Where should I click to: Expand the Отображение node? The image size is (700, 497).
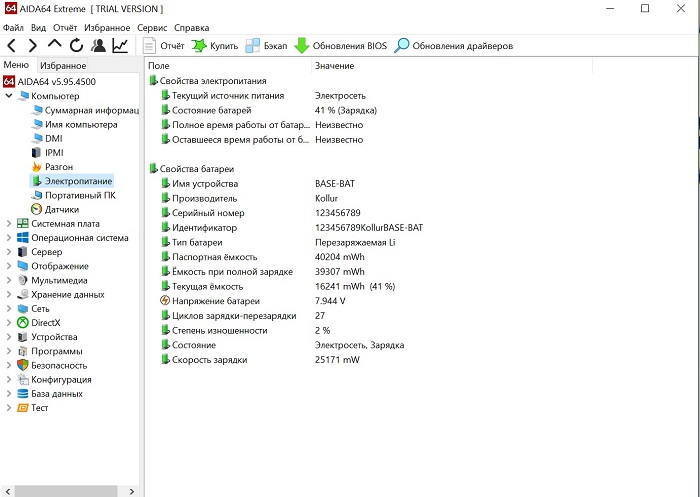click(8, 266)
